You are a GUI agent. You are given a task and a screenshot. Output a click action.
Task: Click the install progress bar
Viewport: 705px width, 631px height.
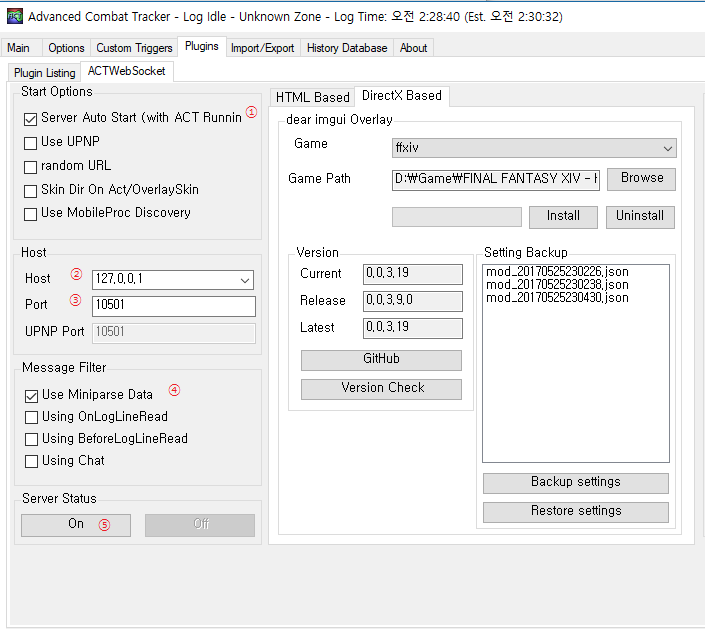[x=457, y=217]
